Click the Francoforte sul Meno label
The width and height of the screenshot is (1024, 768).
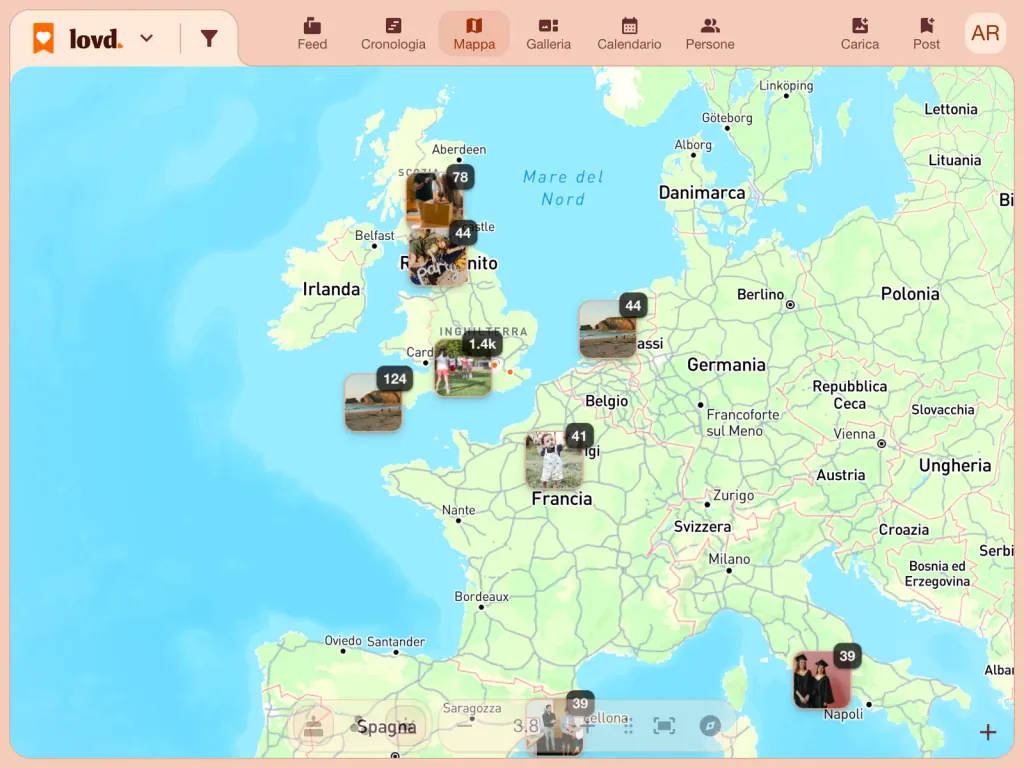pyautogui.click(x=743, y=423)
